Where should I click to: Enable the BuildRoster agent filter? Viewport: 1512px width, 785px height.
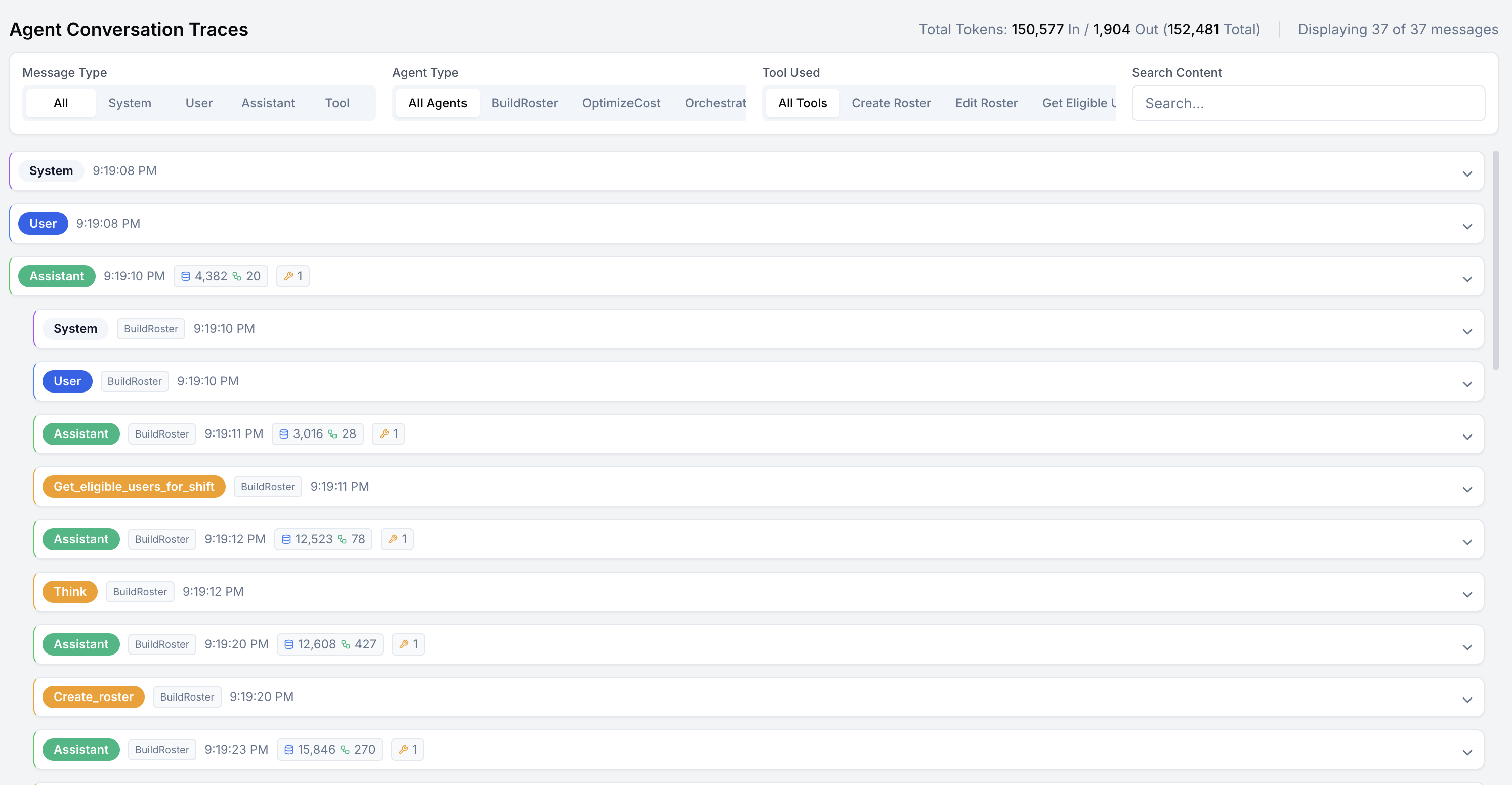pos(525,103)
